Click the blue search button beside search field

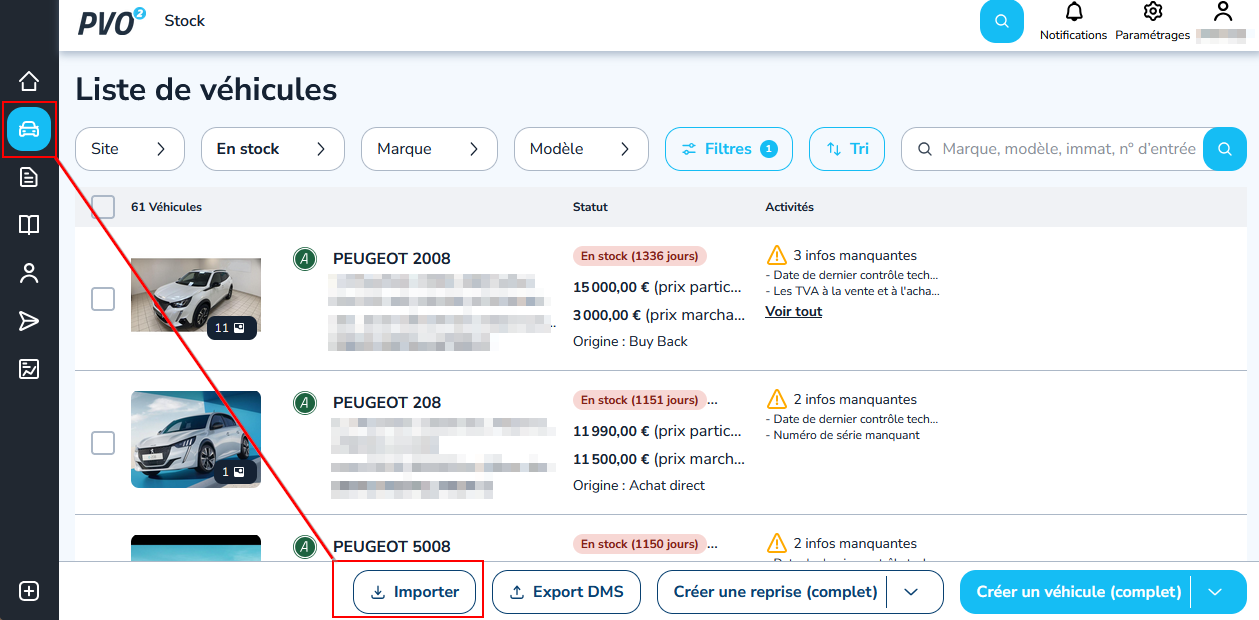(x=1225, y=149)
